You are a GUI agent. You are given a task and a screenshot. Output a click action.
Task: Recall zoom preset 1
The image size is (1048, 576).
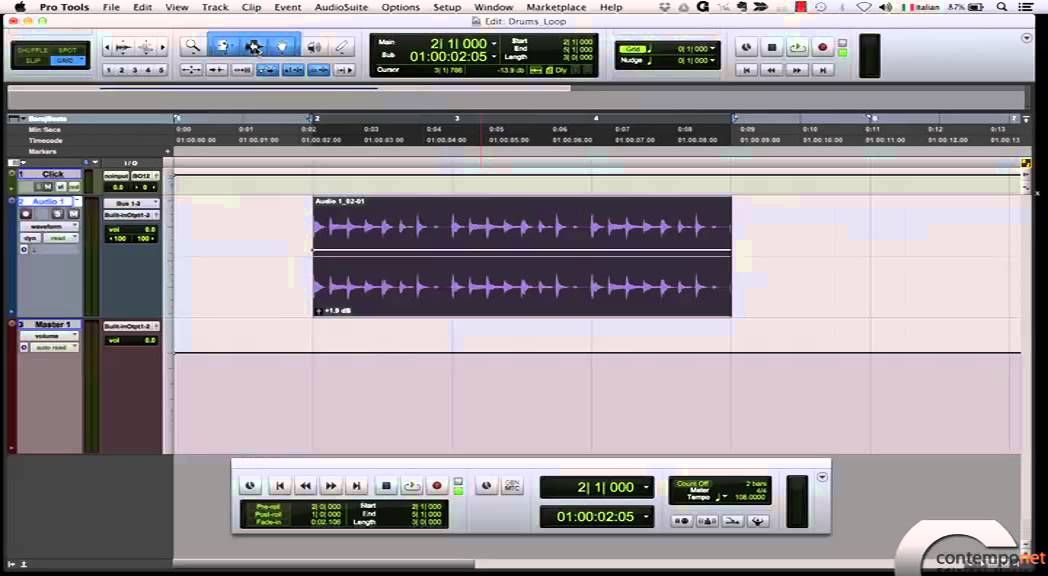click(x=109, y=69)
